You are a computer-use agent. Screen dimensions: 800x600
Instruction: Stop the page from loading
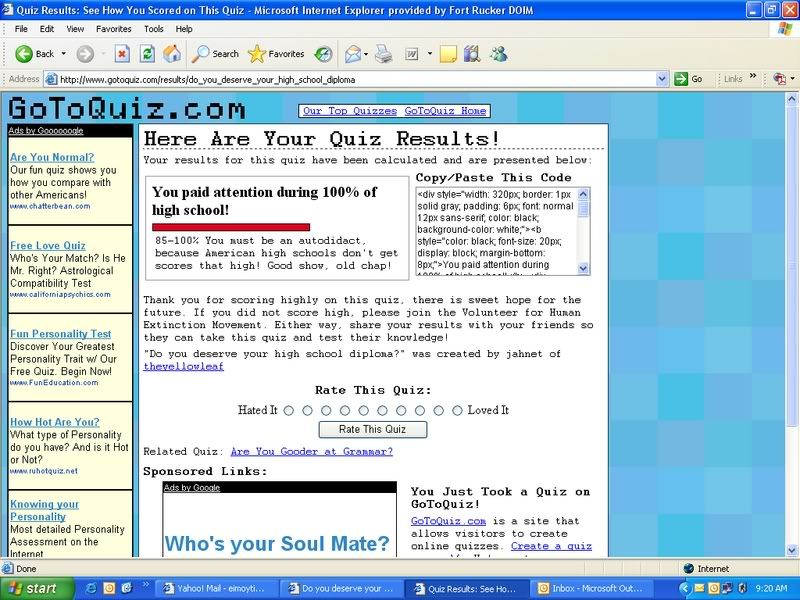click(x=122, y=53)
